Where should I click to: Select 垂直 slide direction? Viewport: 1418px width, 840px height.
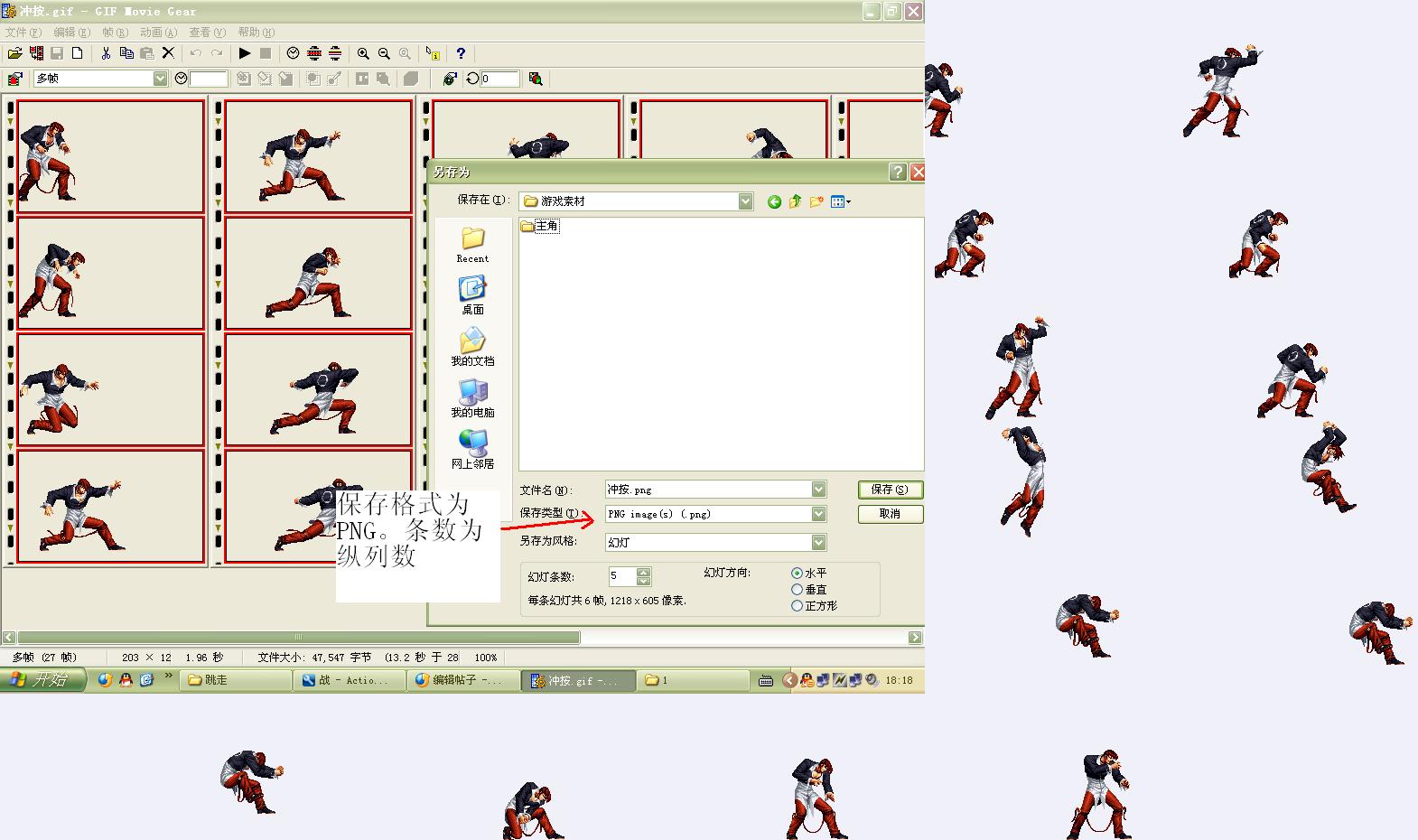[797, 590]
